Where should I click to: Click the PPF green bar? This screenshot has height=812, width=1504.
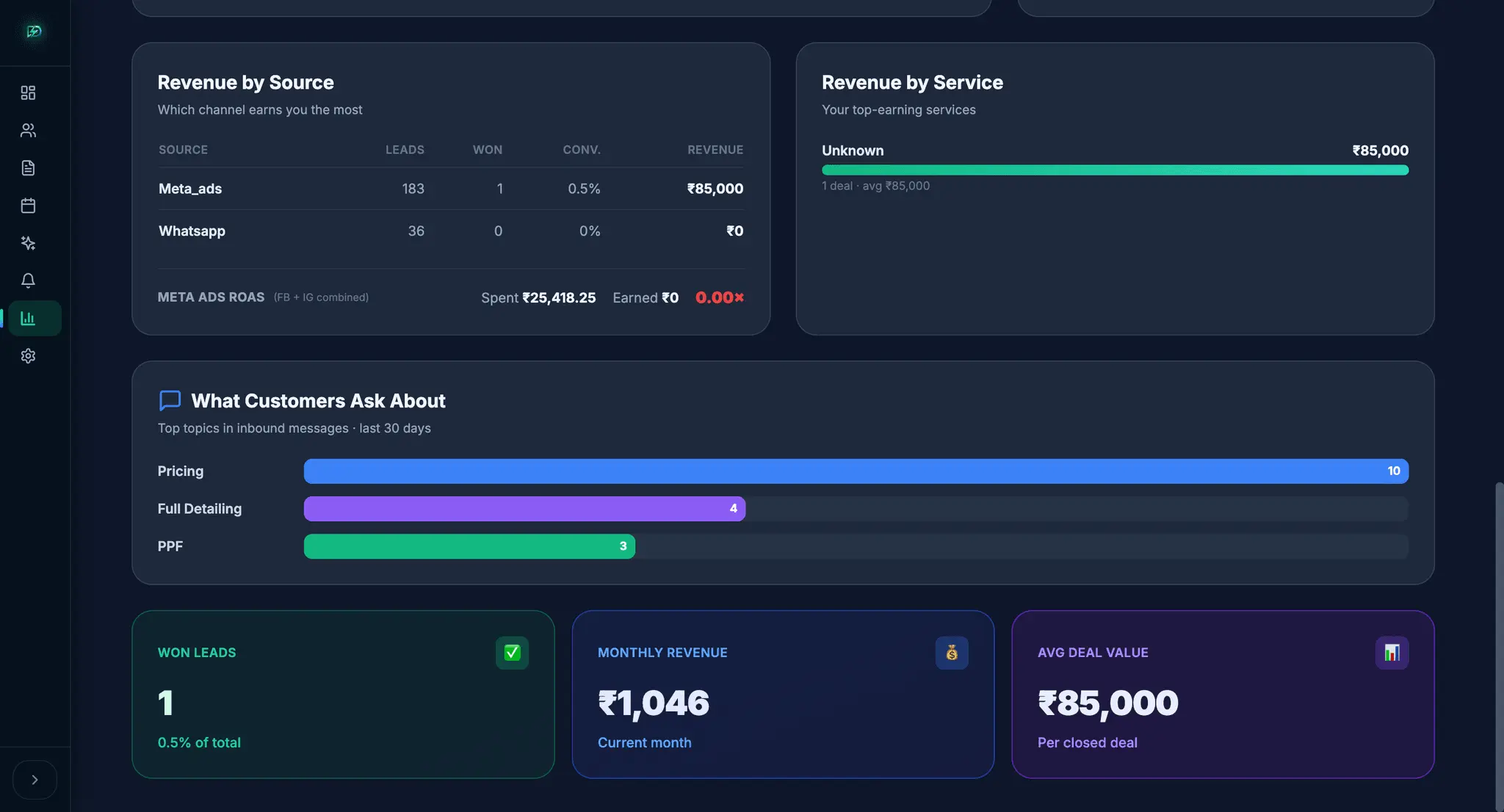click(x=469, y=546)
